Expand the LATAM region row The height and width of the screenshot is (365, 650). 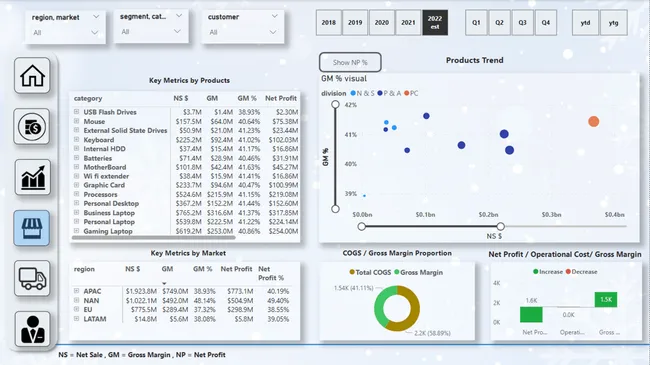(x=76, y=319)
